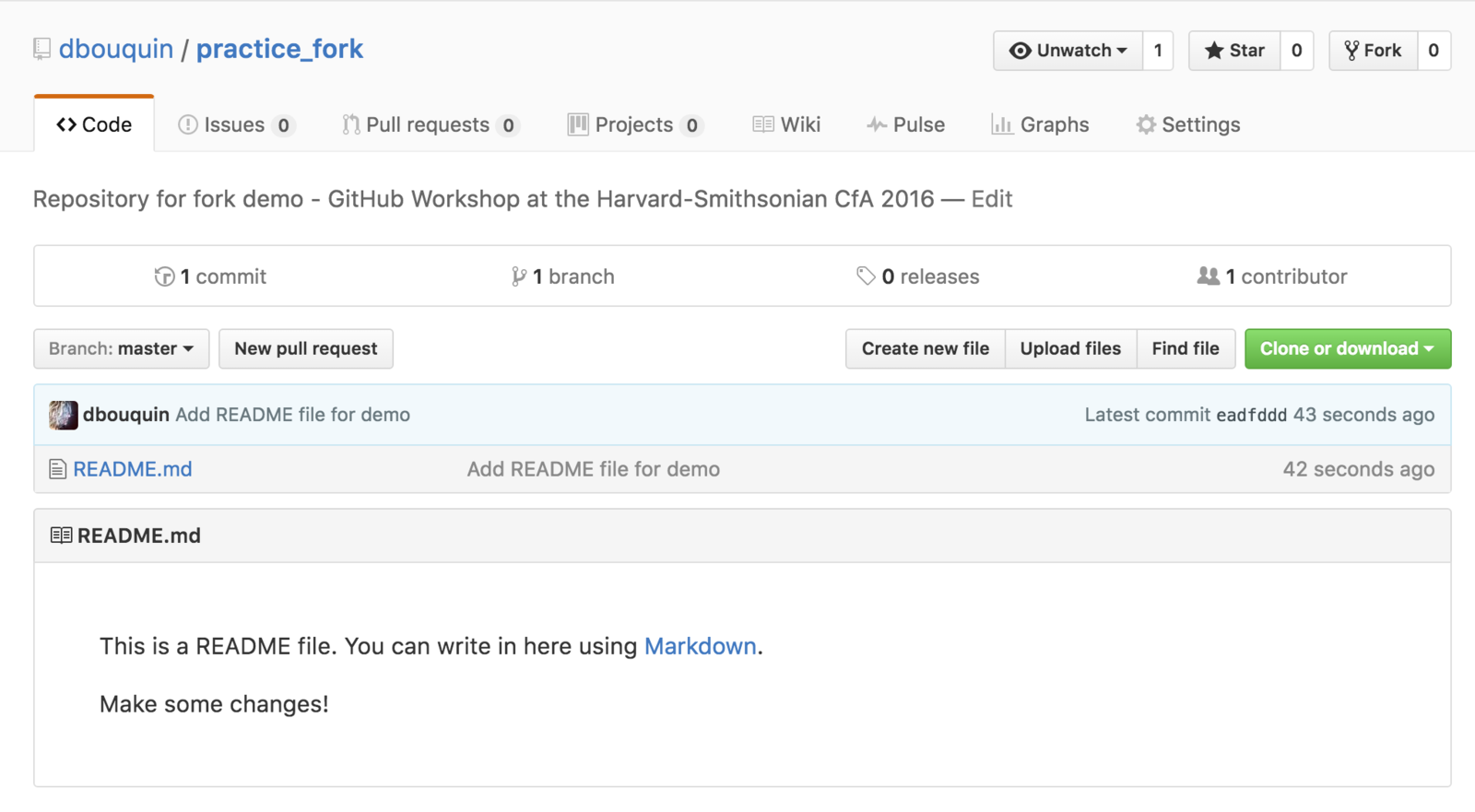Click the watchers count 1

[x=1158, y=51]
